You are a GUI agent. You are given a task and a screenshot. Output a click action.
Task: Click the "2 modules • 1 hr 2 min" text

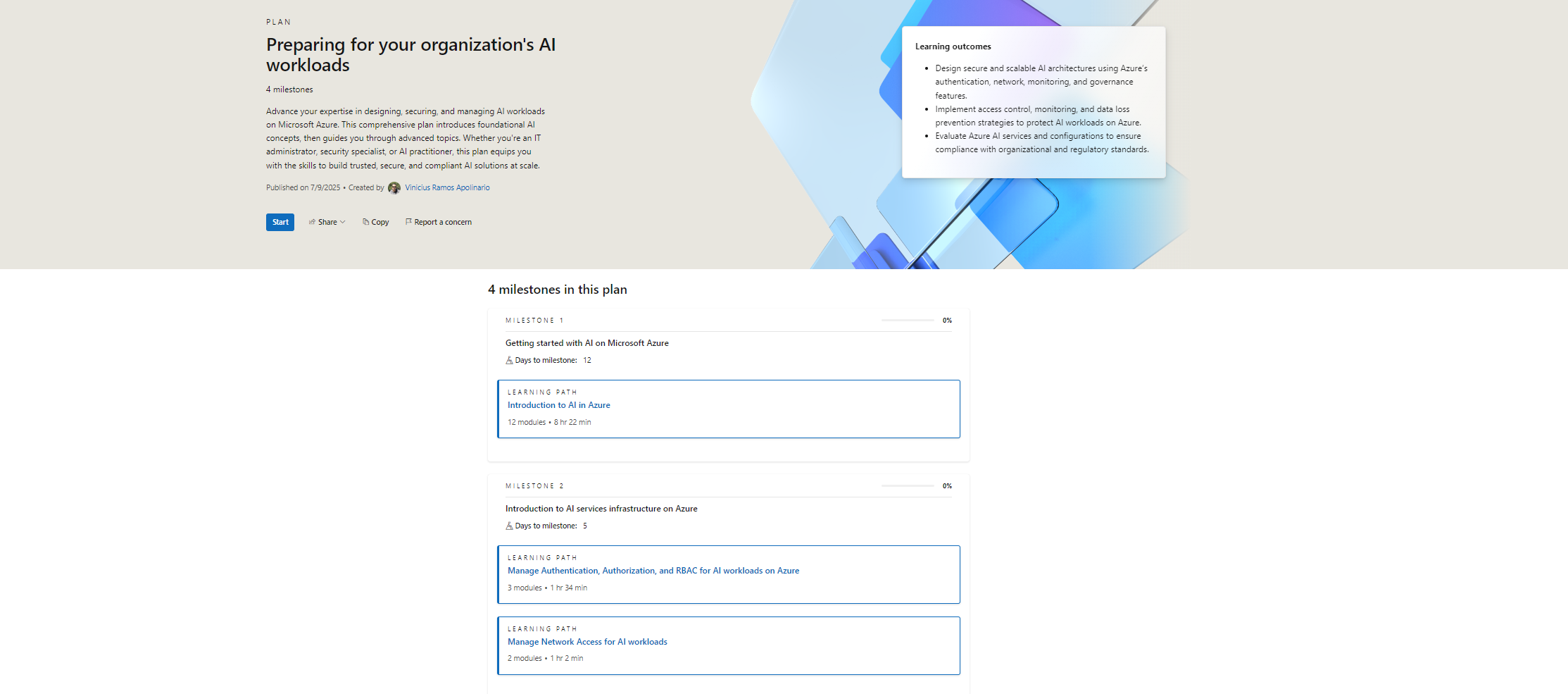point(546,659)
